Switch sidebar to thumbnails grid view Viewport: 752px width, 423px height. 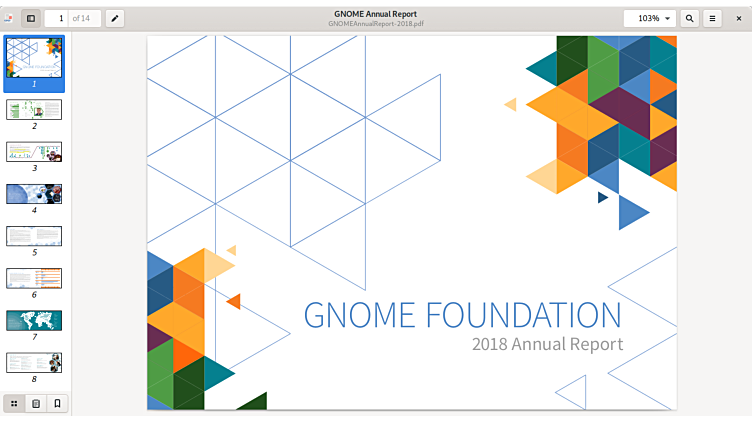pos(14,403)
